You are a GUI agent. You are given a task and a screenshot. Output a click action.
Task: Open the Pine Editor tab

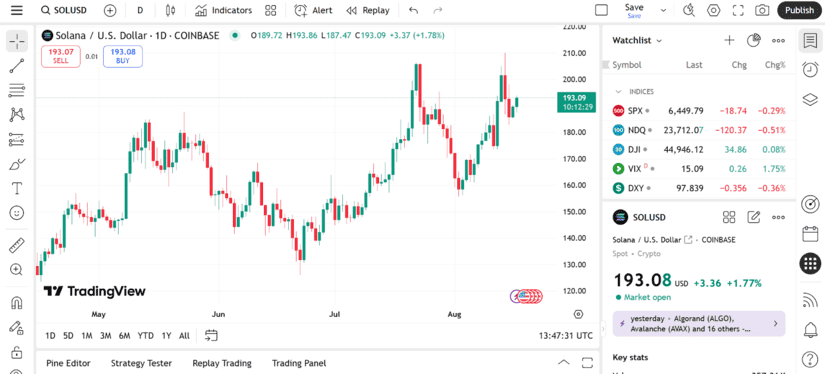tap(68, 363)
